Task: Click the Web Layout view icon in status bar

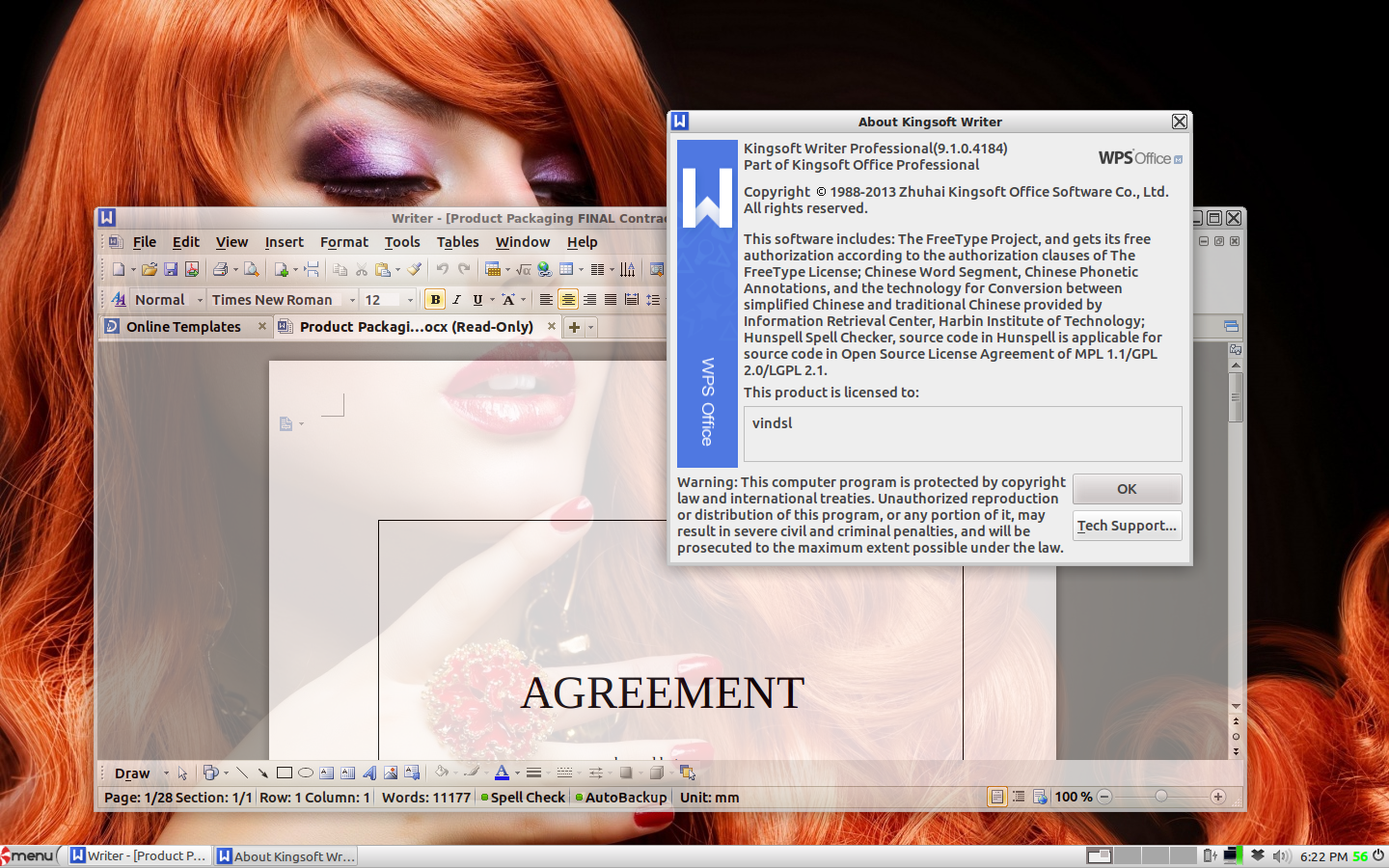Action: coord(1040,797)
